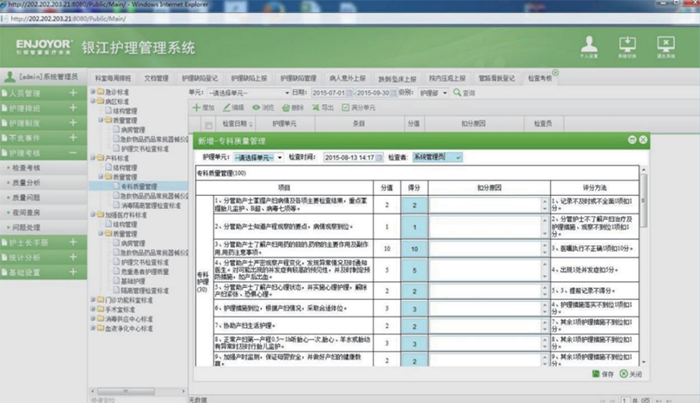The height and width of the screenshot is (403, 700).
Task: Collapse the 护理考核 sidebar section
Action: [73, 153]
